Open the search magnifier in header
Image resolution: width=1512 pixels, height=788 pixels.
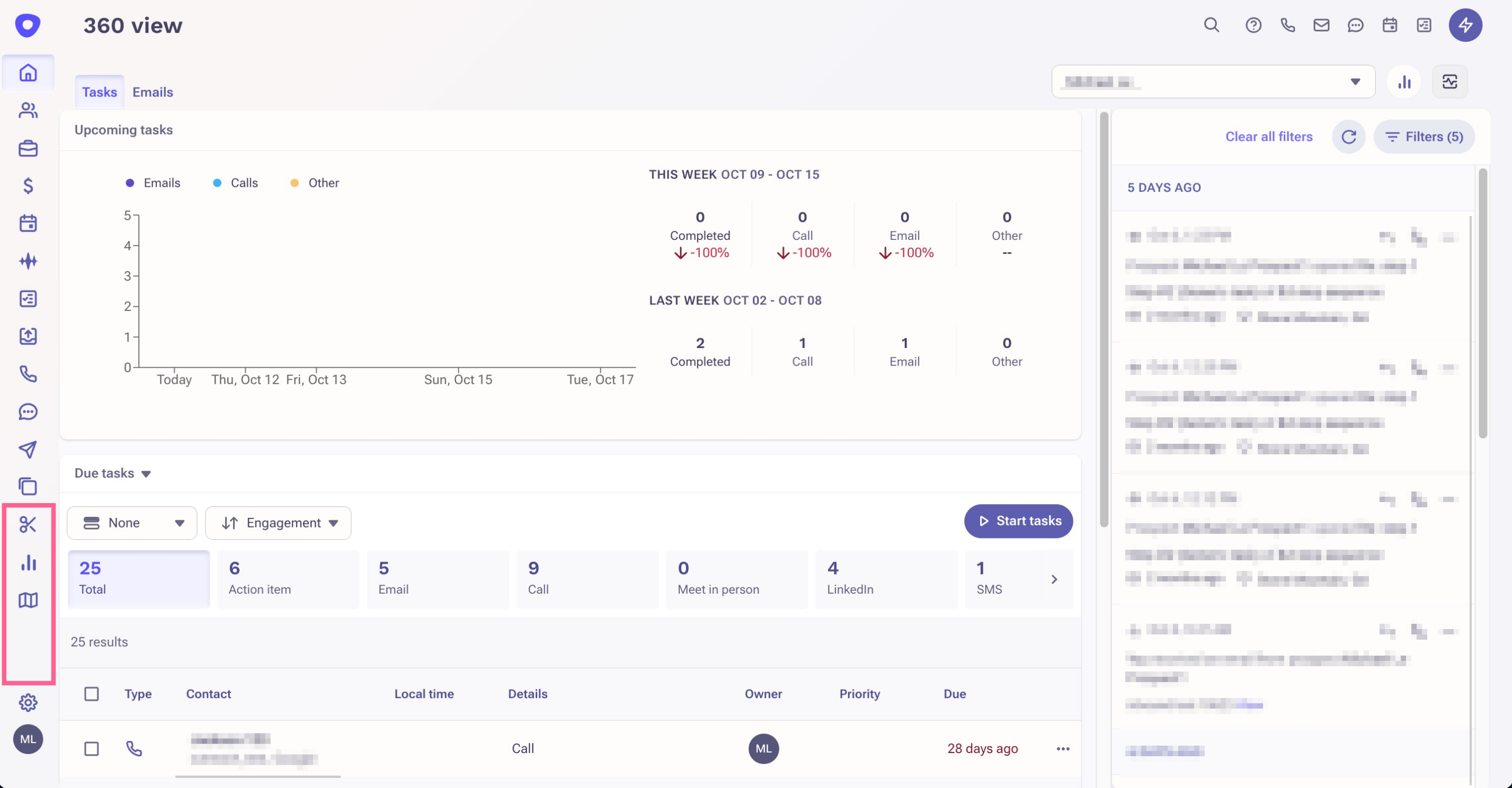click(1212, 25)
